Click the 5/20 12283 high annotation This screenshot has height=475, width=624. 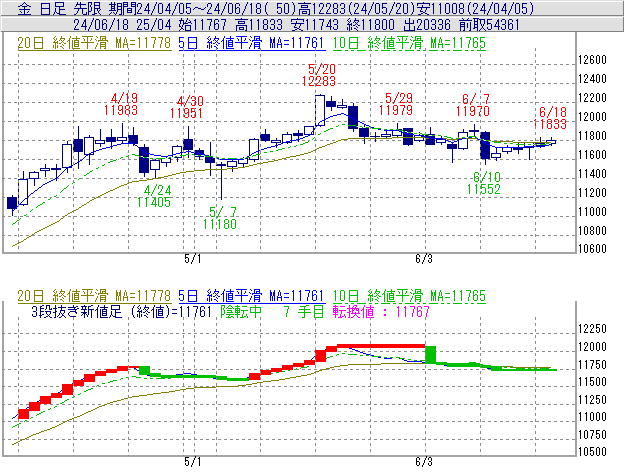(319, 75)
